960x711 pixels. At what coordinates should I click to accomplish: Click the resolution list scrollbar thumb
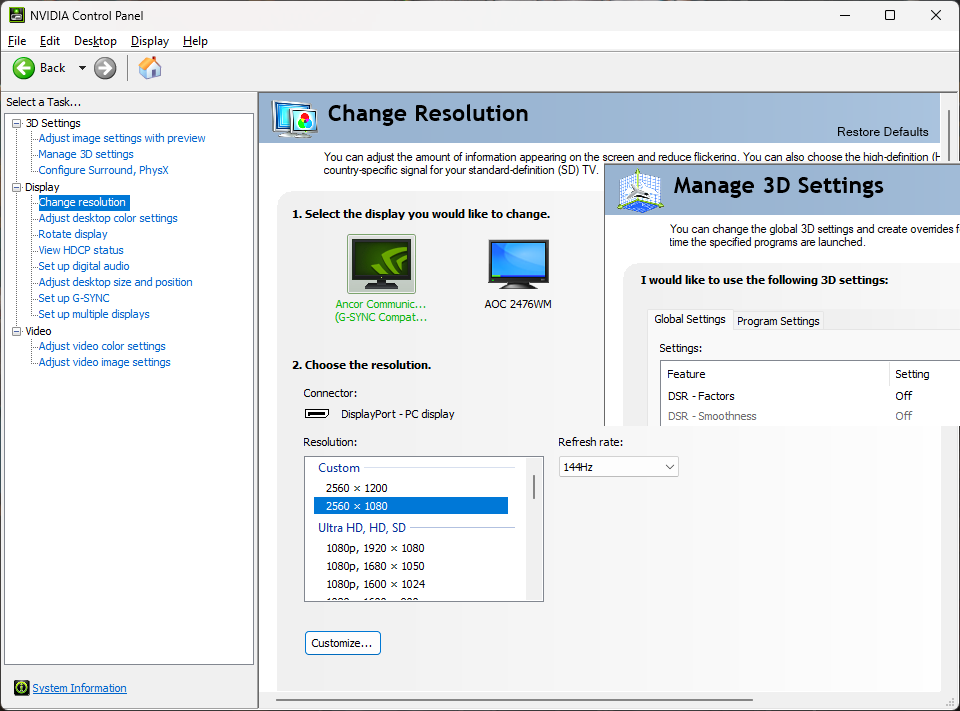[534, 487]
